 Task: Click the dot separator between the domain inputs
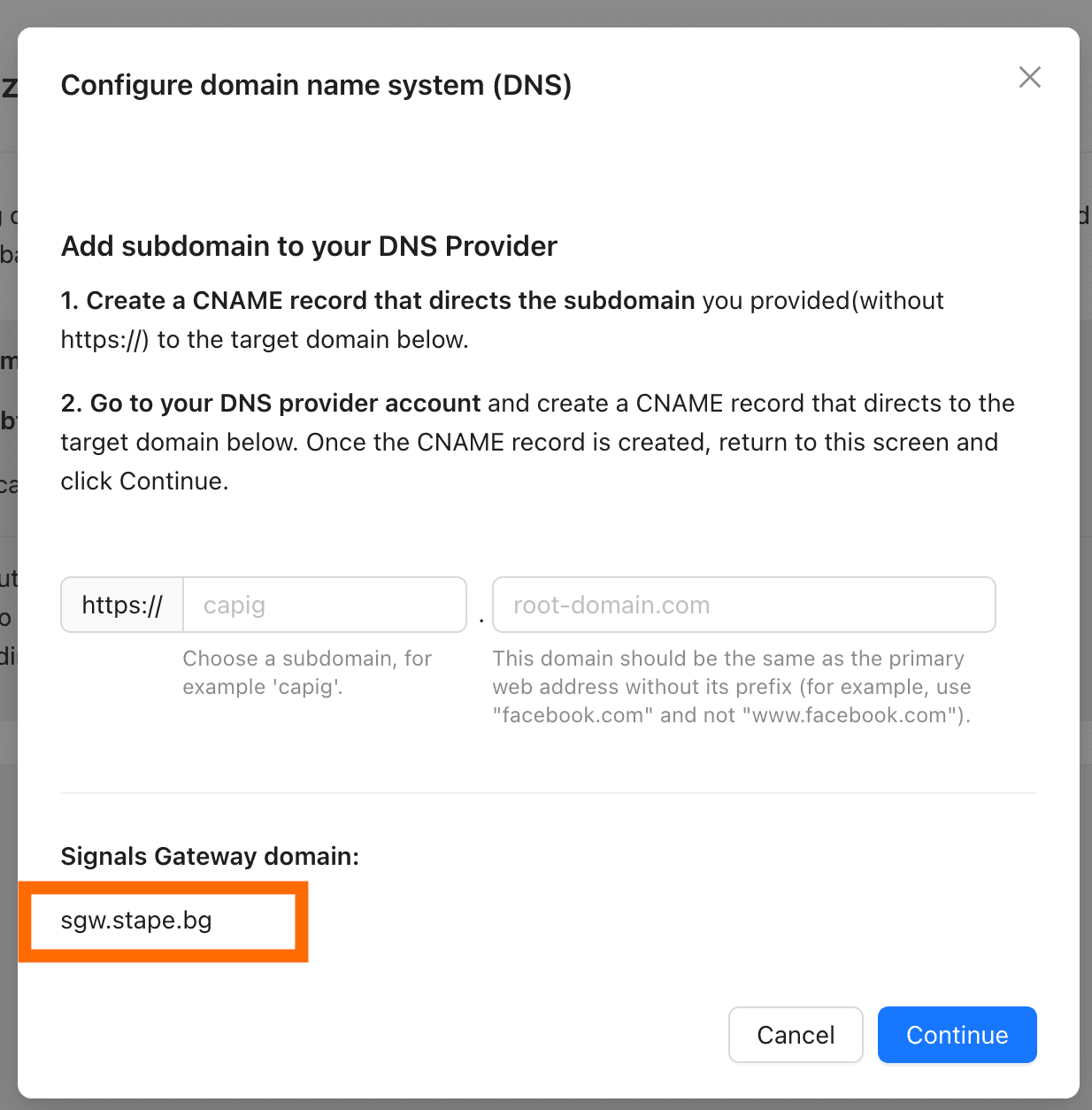pyautogui.click(x=481, y=620)
